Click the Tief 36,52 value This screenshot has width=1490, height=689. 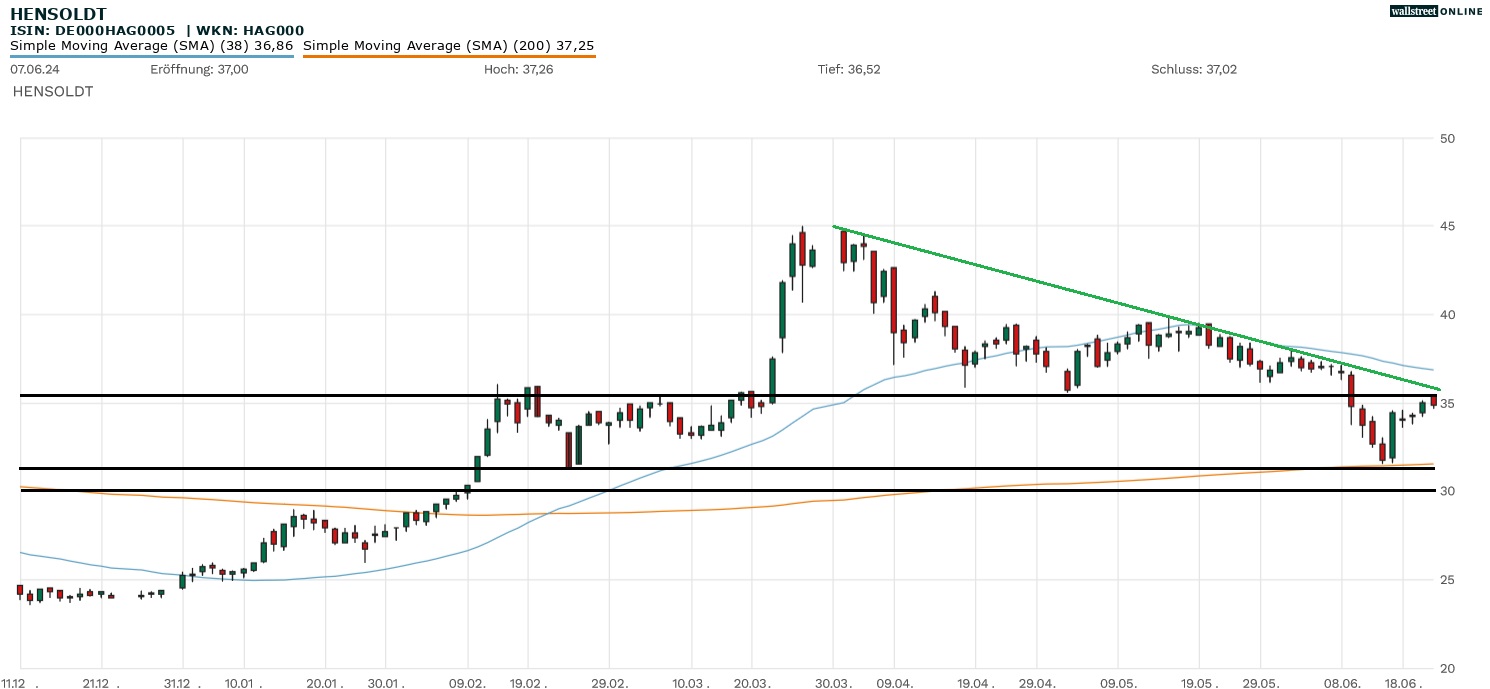[848, 69]
